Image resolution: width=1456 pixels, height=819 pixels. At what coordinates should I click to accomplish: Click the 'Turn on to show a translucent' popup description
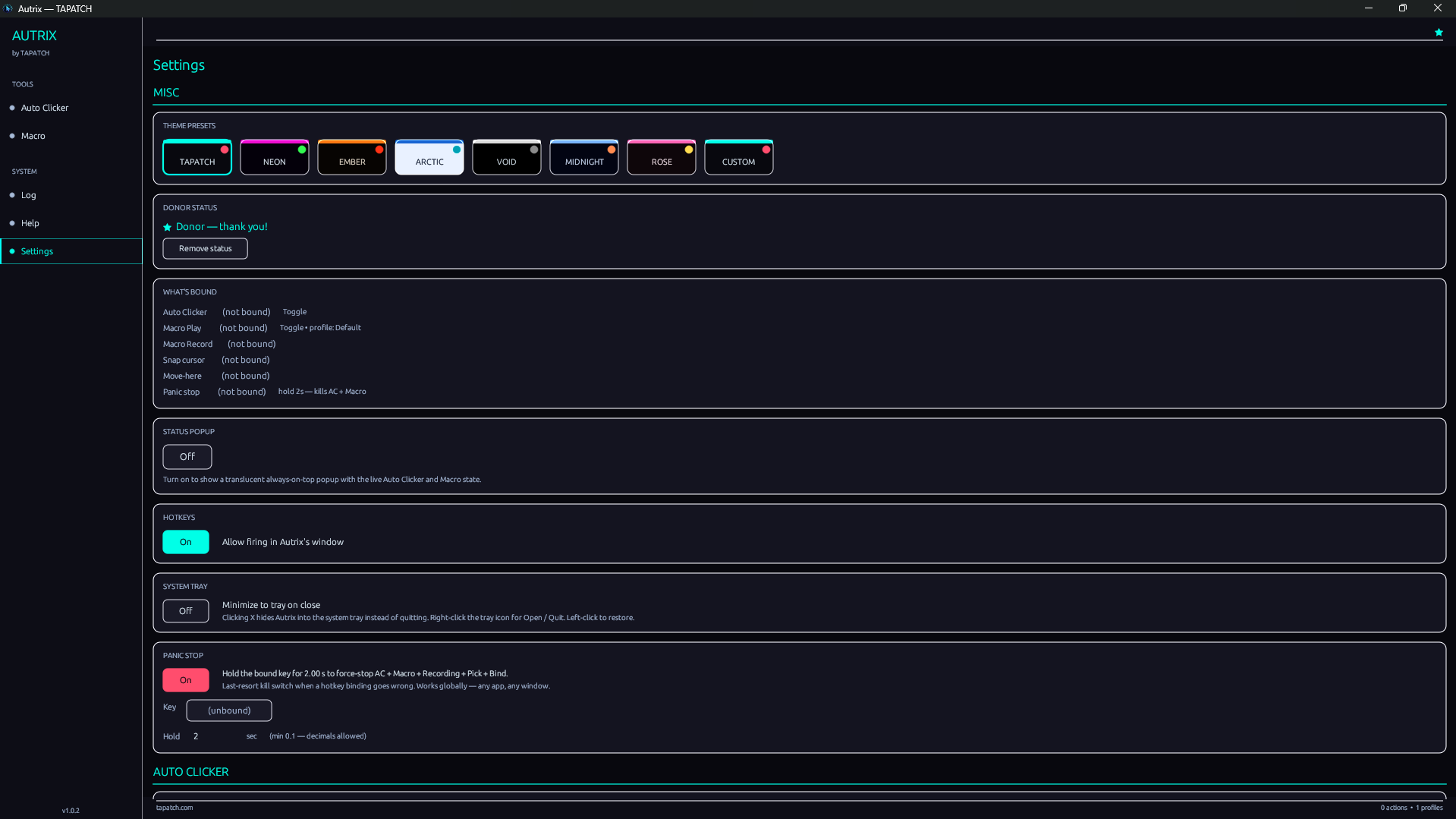pos(322,480)
